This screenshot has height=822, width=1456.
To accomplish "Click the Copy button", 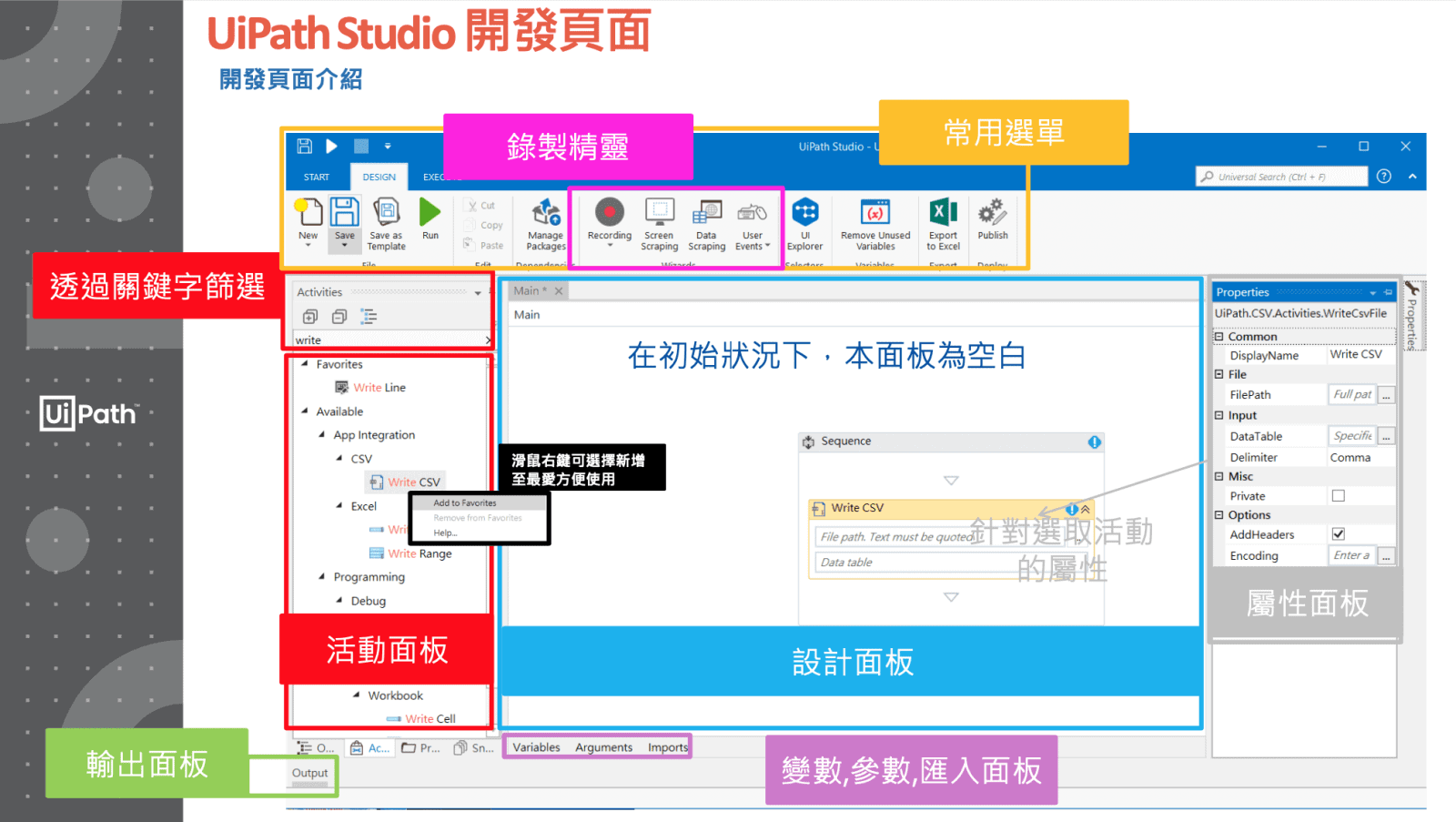I will pyautogui.click(x=483, y=225).
